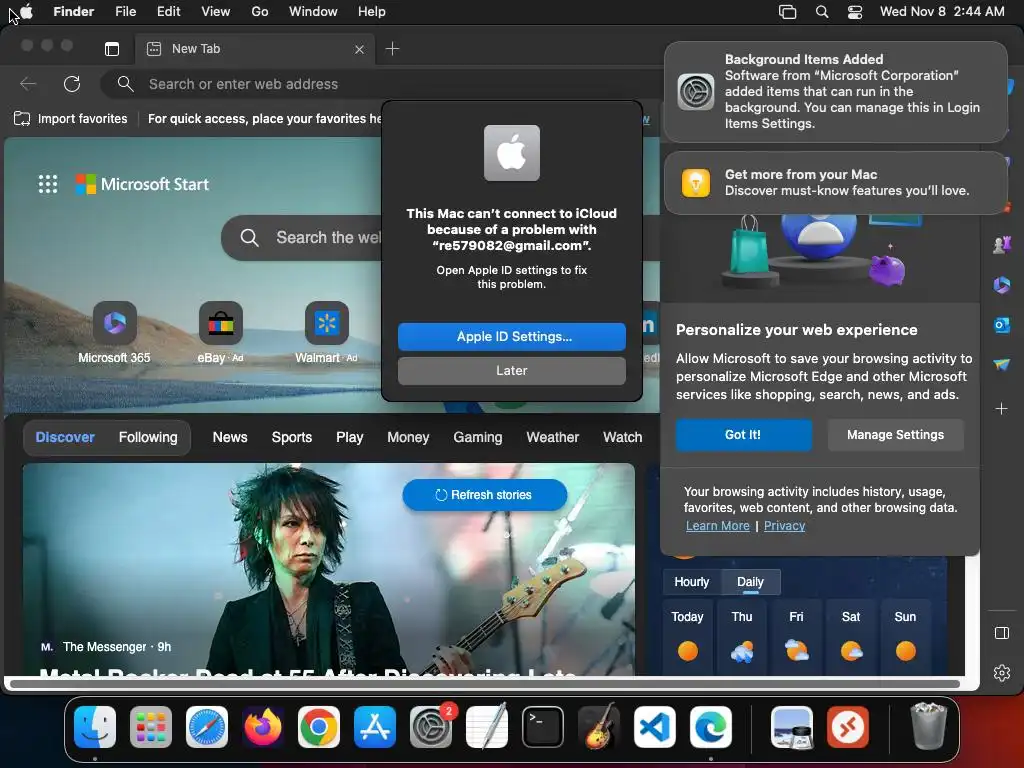Open the View menu
1024x768 pixels.
pyautogui.click(x=216, y=12)
